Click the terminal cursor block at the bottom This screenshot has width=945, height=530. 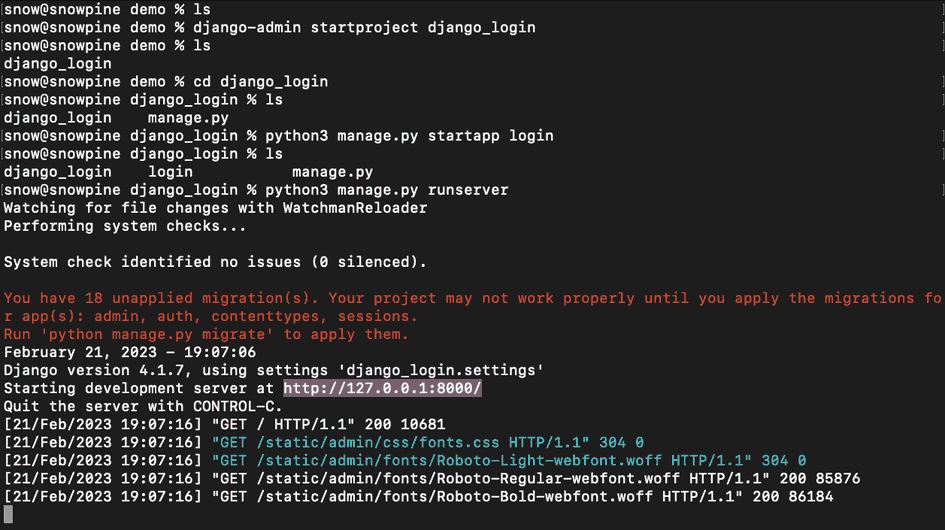click(9, 515)
